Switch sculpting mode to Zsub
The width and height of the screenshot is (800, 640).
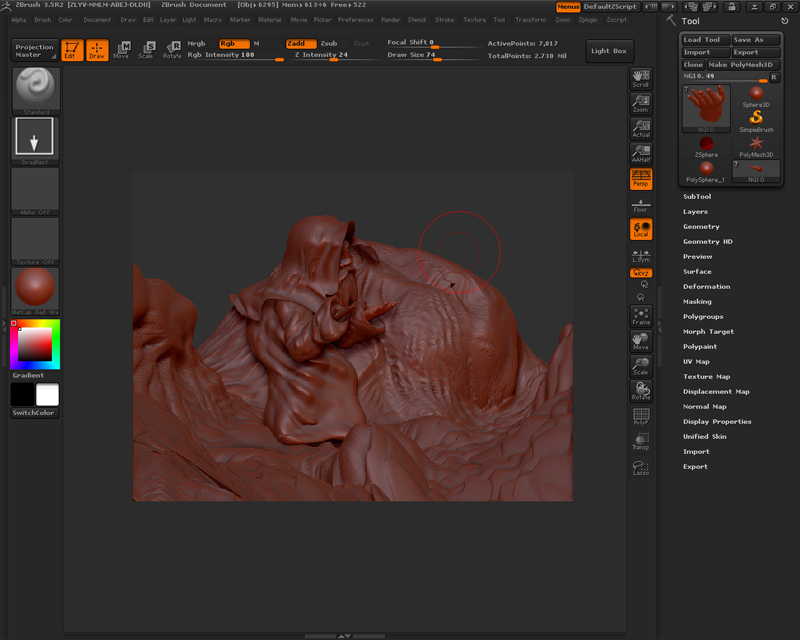[x=328, y=43]
